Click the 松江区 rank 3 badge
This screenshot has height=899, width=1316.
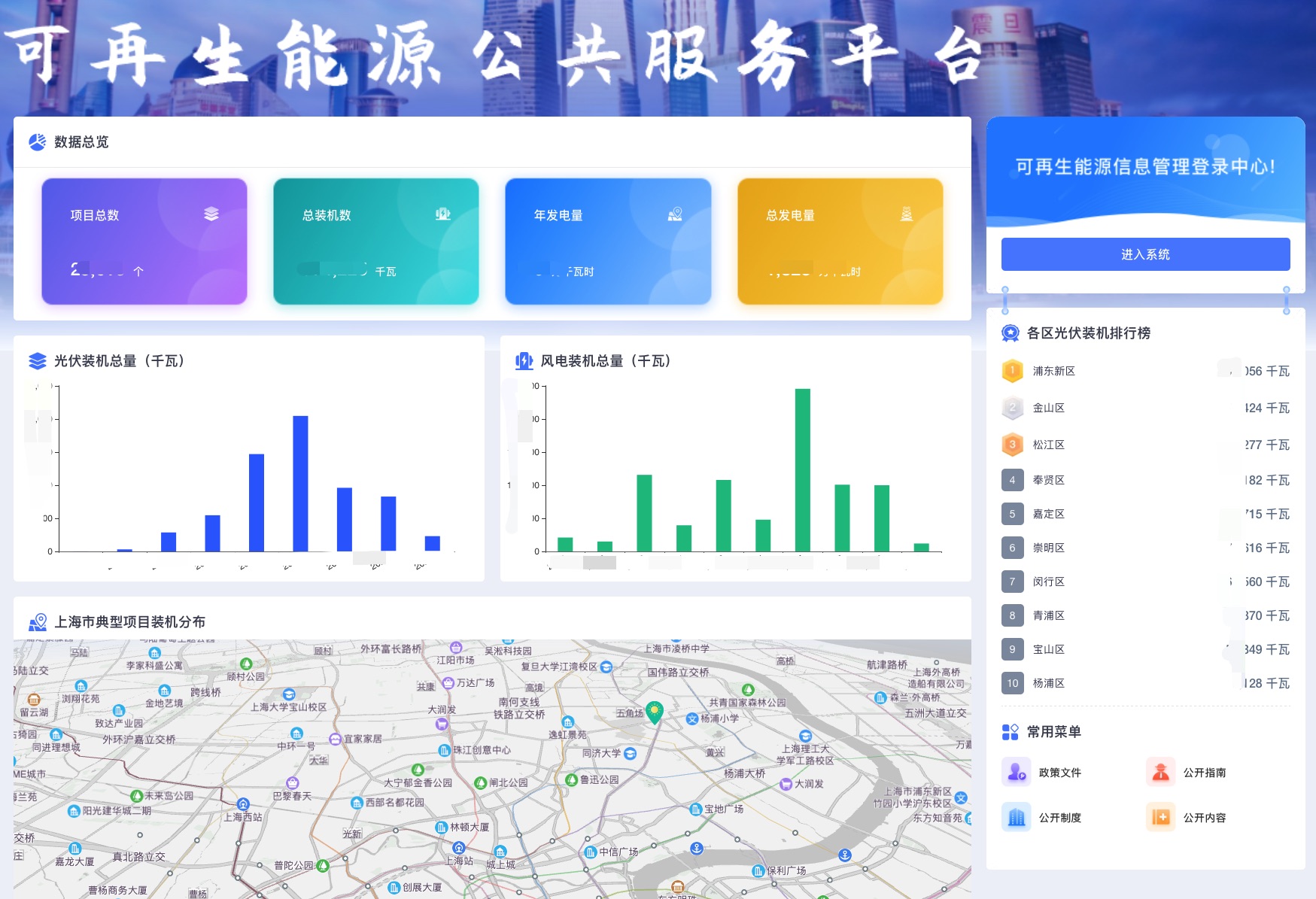click(x=1012, y=445)
